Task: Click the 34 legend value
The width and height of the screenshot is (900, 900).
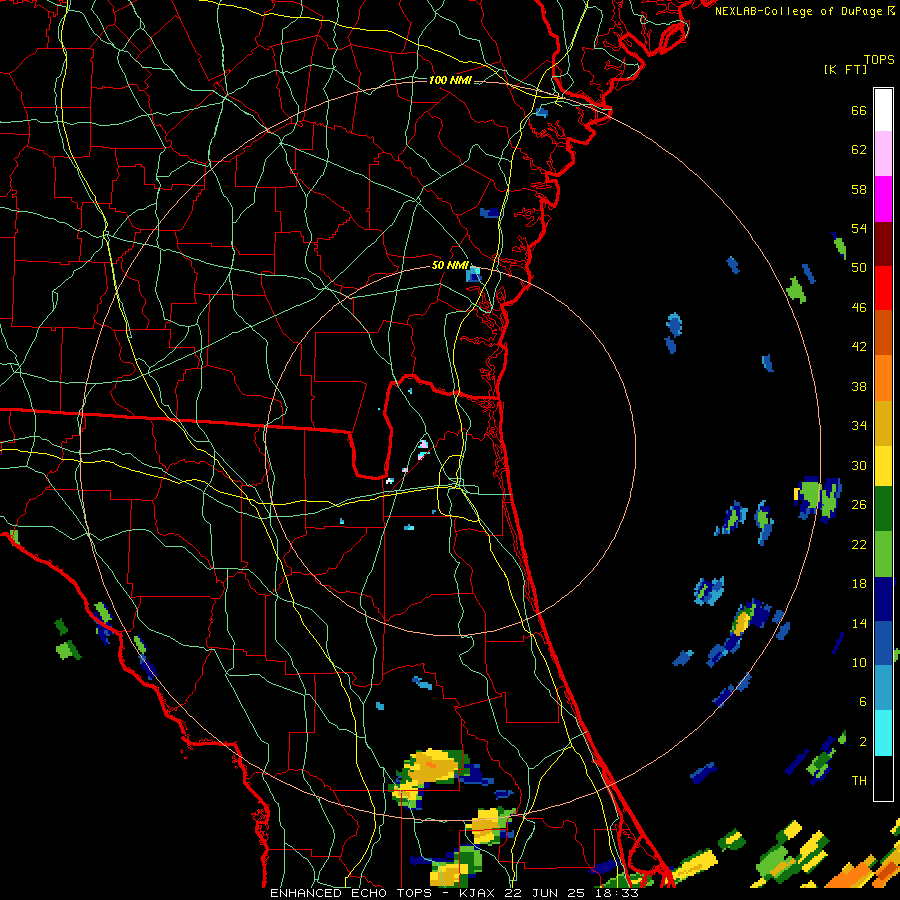Action: coord(859,426)
